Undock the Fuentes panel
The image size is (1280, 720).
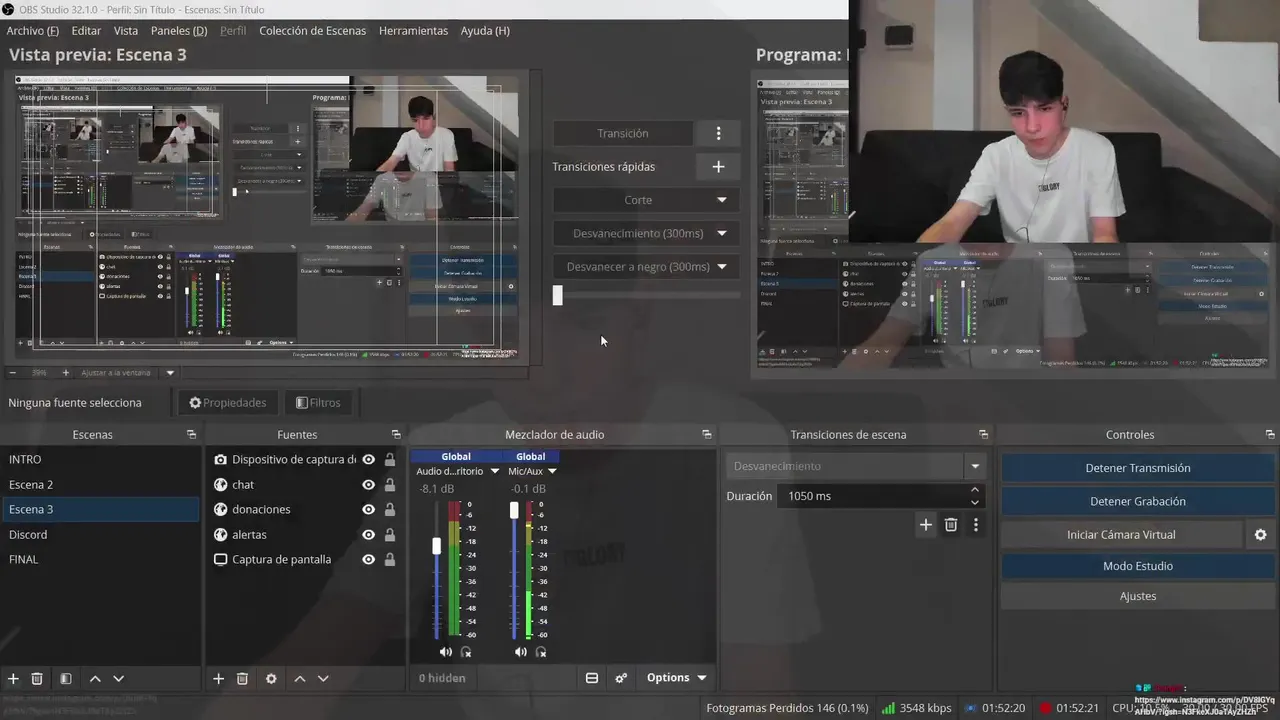click(x=396, y=435)
